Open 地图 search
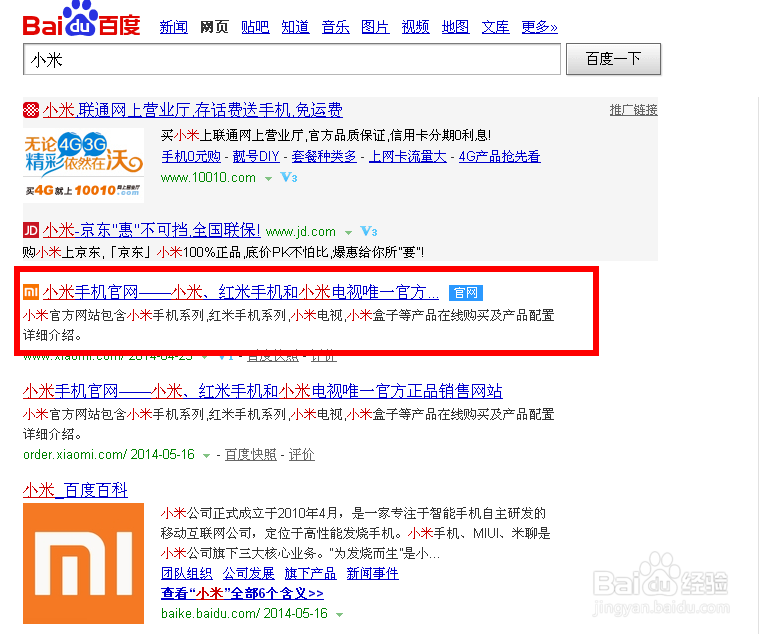The height and width of the screenshot is (634, 773). 456,27
